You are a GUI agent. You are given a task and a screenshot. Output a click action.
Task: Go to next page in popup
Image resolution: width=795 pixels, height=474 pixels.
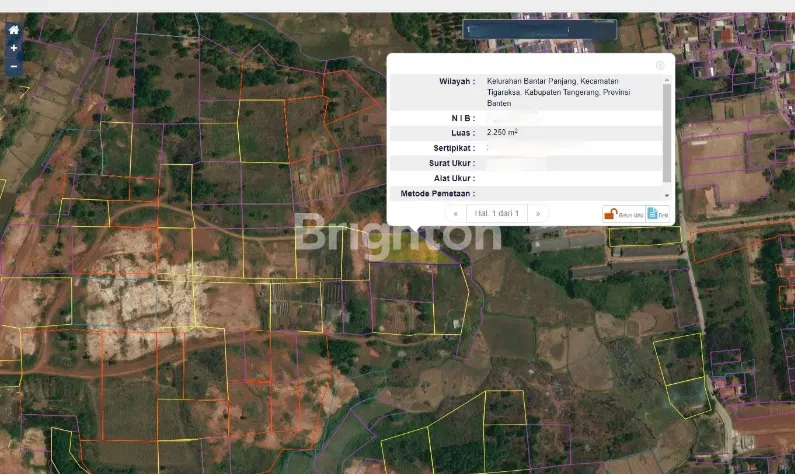click(x=538, y=213)
